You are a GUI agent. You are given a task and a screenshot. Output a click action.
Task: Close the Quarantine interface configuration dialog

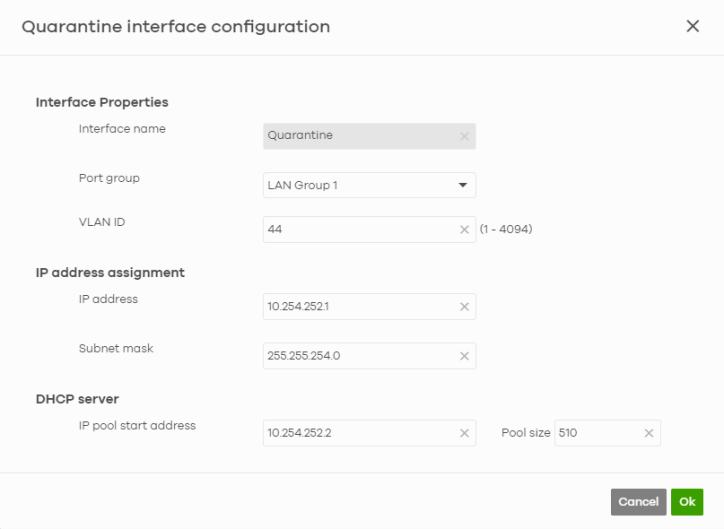[692, 27]
